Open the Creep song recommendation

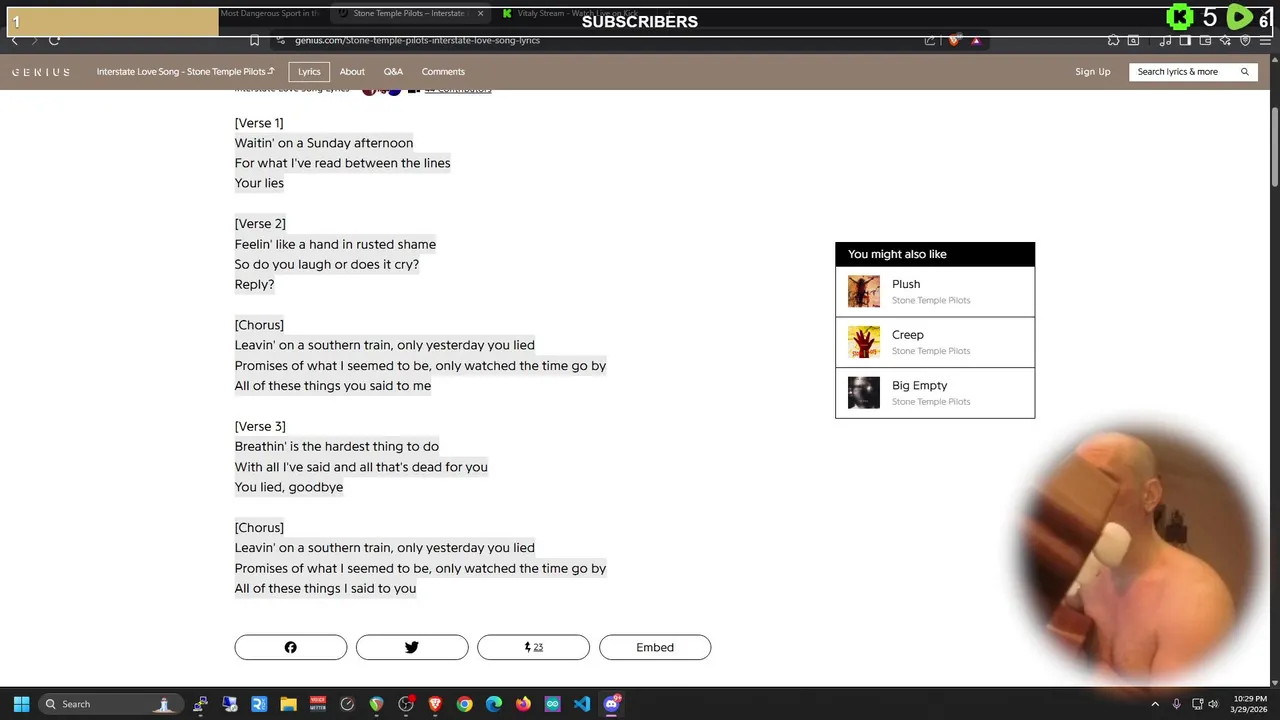pos(935,342)
